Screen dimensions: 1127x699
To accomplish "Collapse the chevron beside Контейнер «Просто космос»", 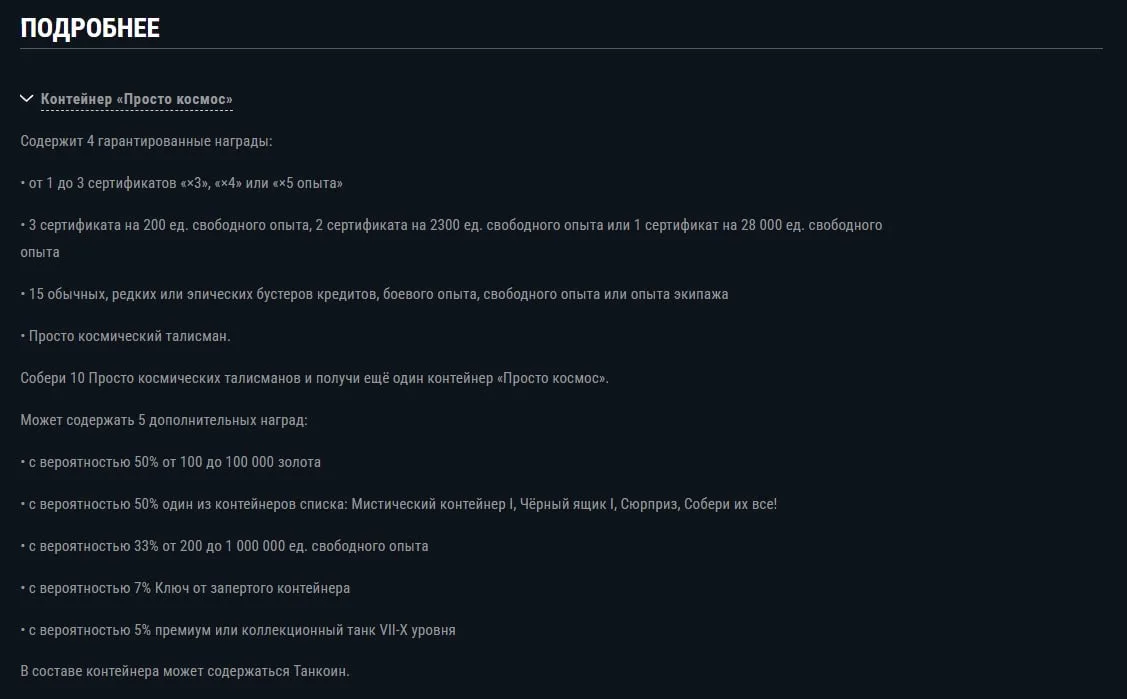I will pos(27,98).
